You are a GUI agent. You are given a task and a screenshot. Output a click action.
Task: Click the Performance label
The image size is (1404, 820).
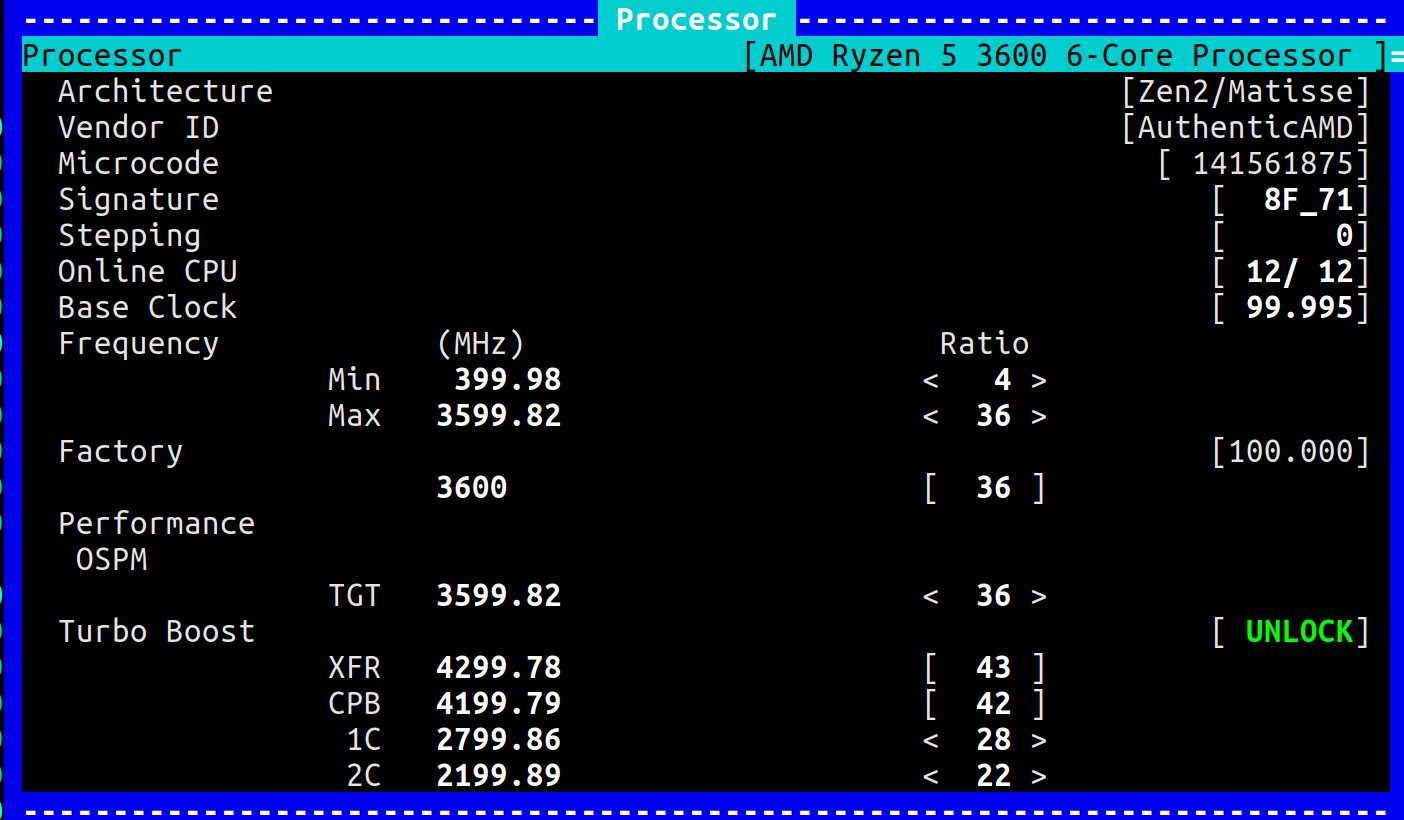click(156, 523)
